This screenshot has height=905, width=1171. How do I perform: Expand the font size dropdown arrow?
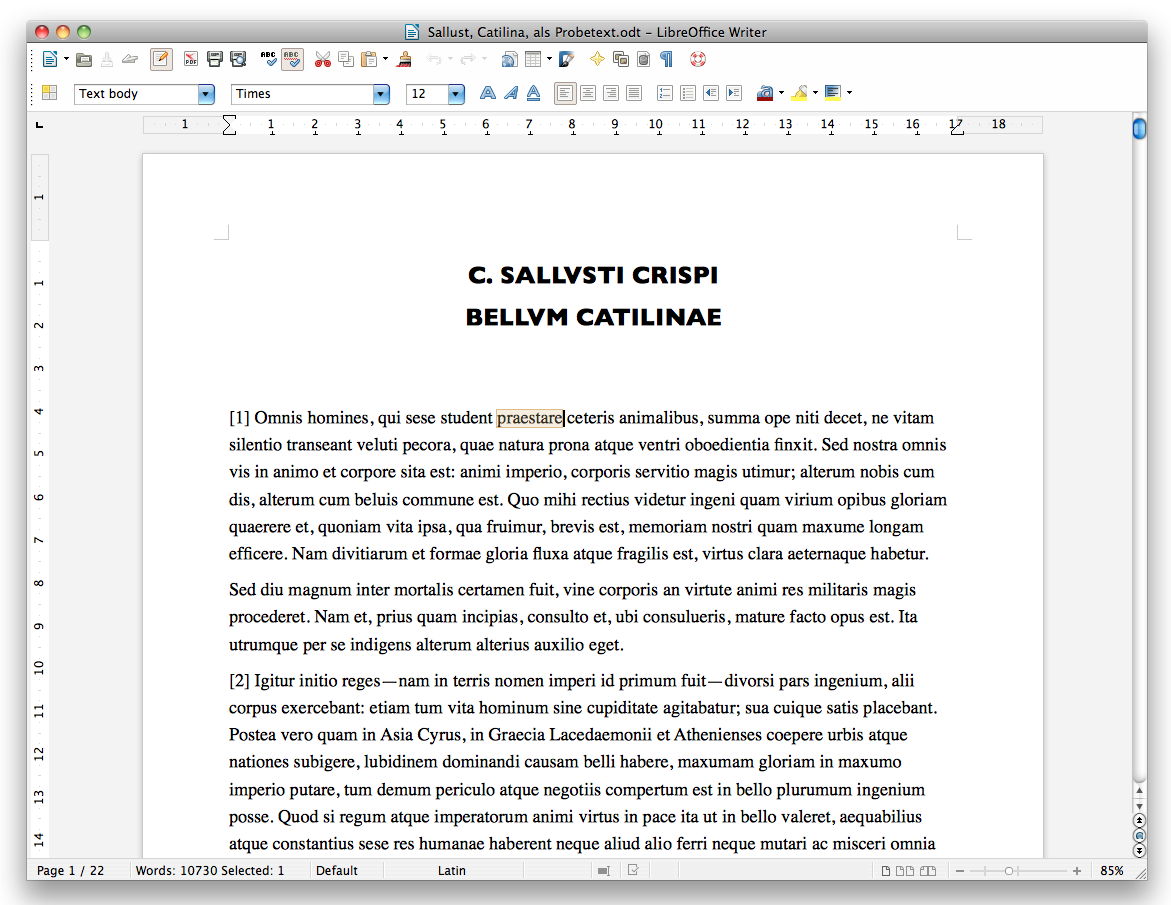click(456, 94)
